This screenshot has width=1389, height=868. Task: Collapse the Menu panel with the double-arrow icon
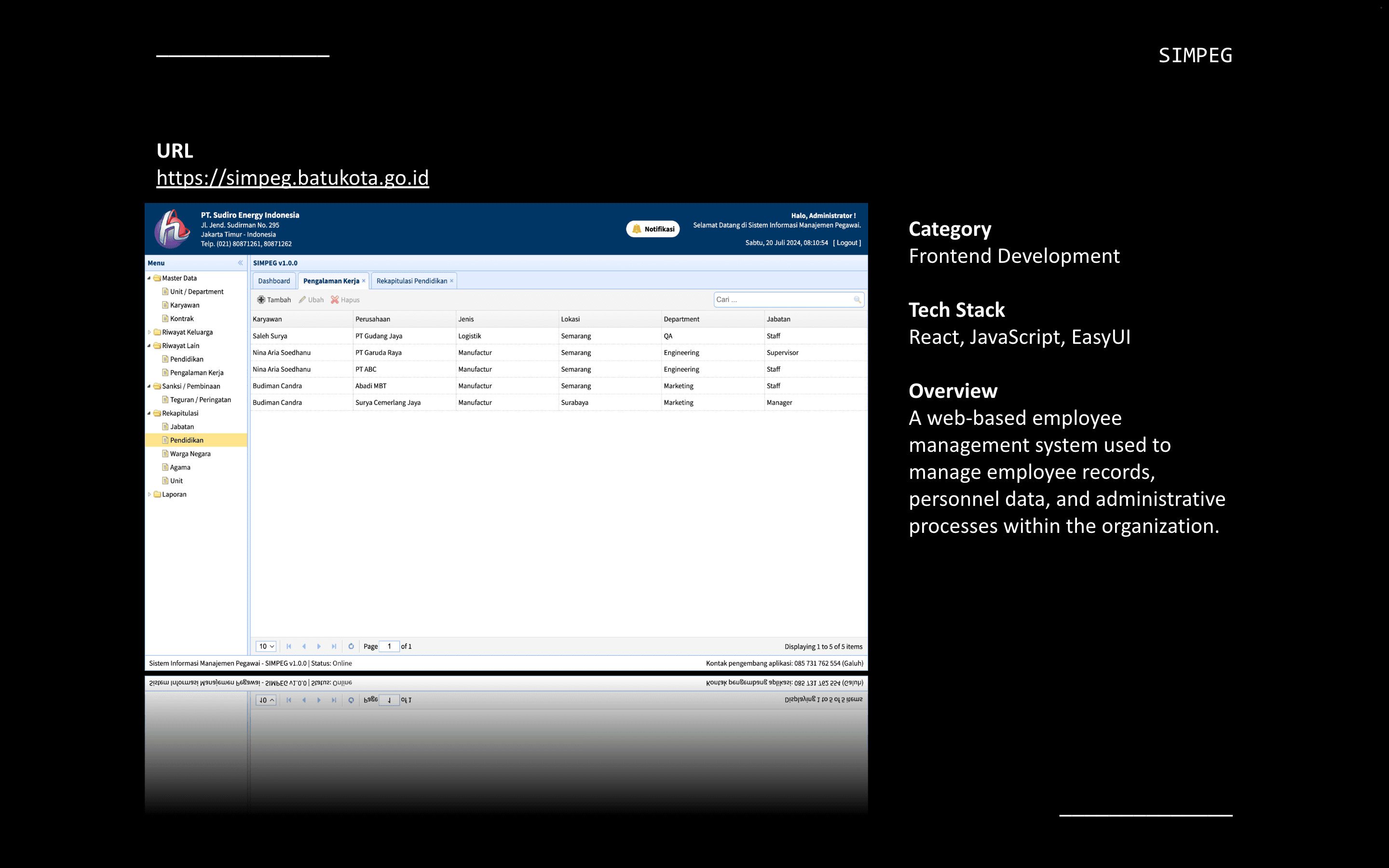pos(241,263)
